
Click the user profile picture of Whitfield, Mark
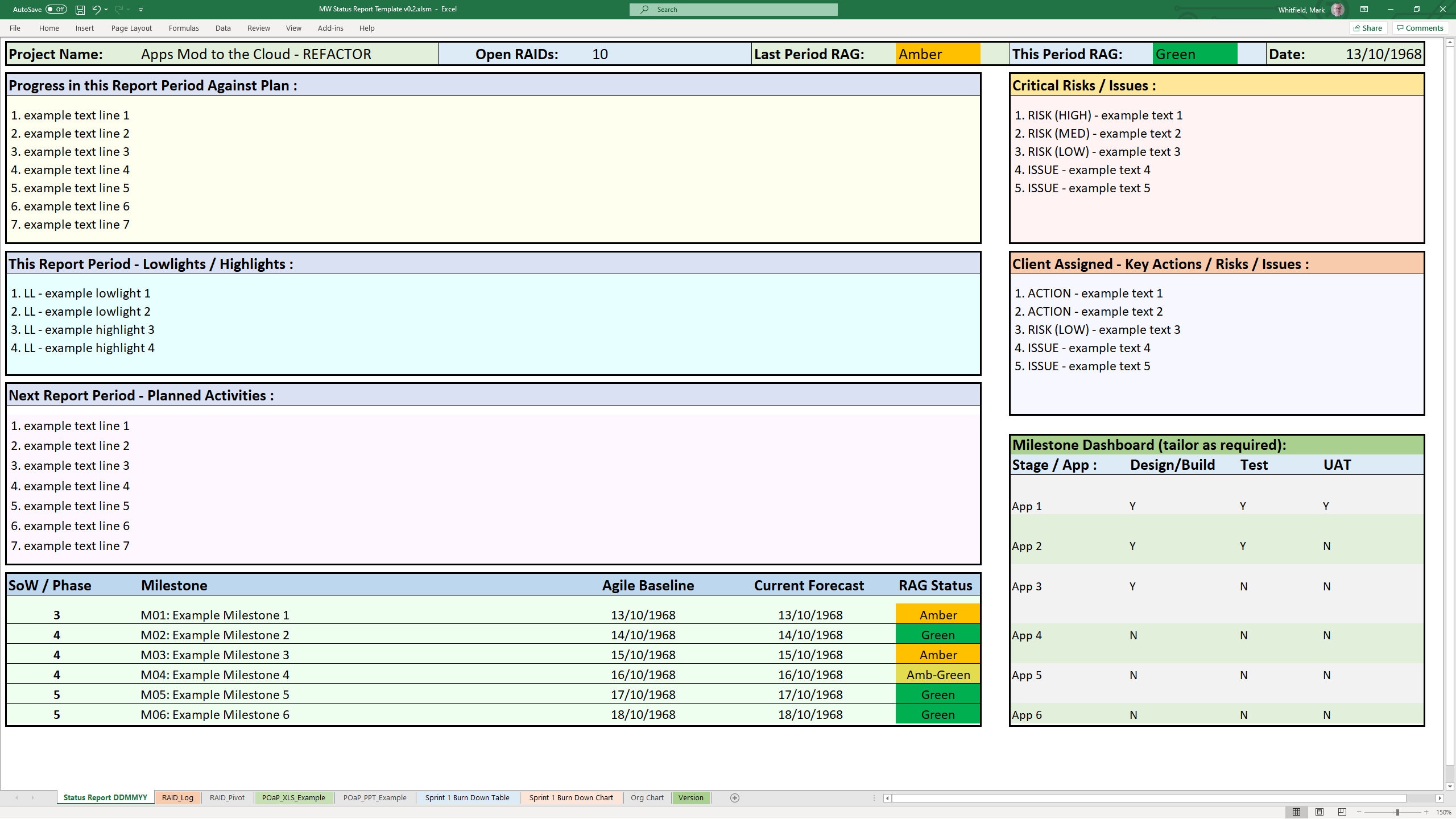coord(1338,9)
